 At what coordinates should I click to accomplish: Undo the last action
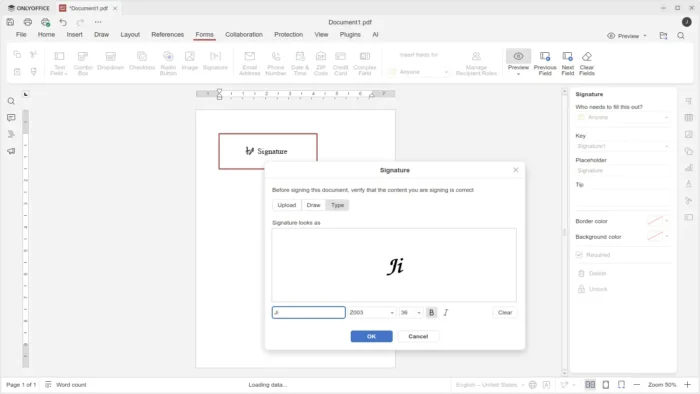(x=63, y=22)
